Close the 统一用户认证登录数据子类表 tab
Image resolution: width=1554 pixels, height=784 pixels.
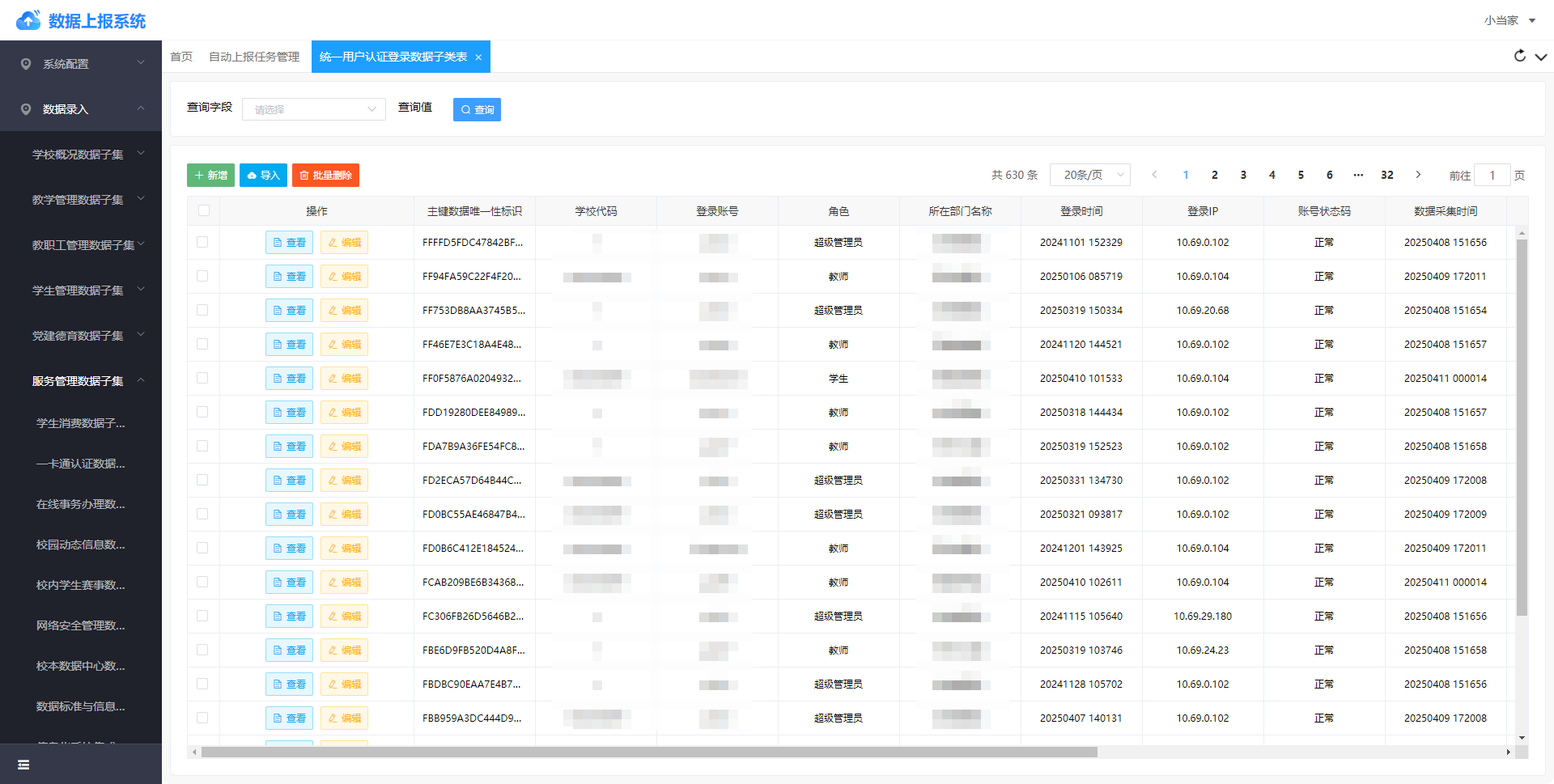(x=478, y=57)
